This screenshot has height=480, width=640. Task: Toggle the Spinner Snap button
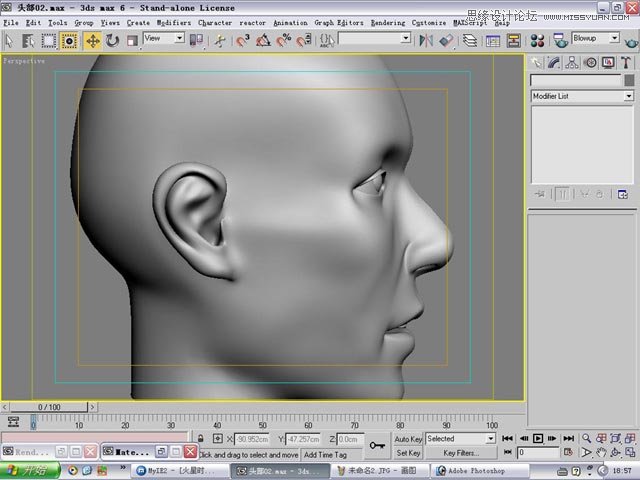pos(304,40)
